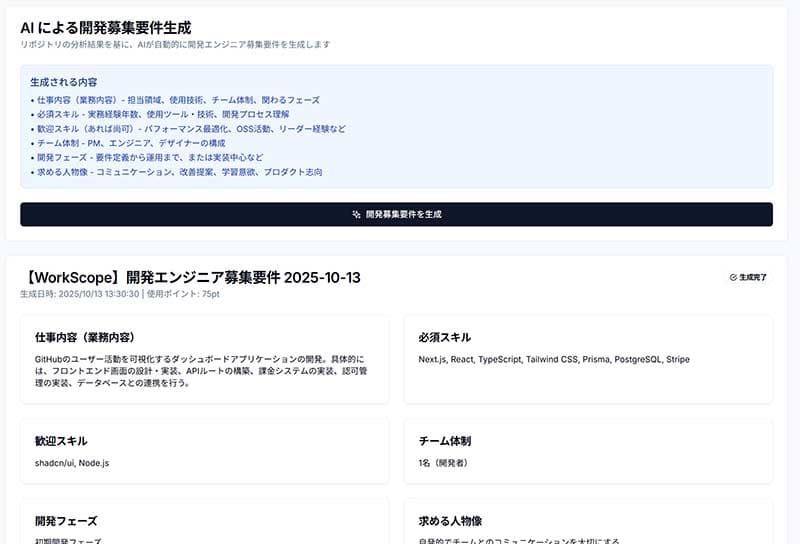Click the 生成日時 2025/10/13 timestamp text

(80, 294)
